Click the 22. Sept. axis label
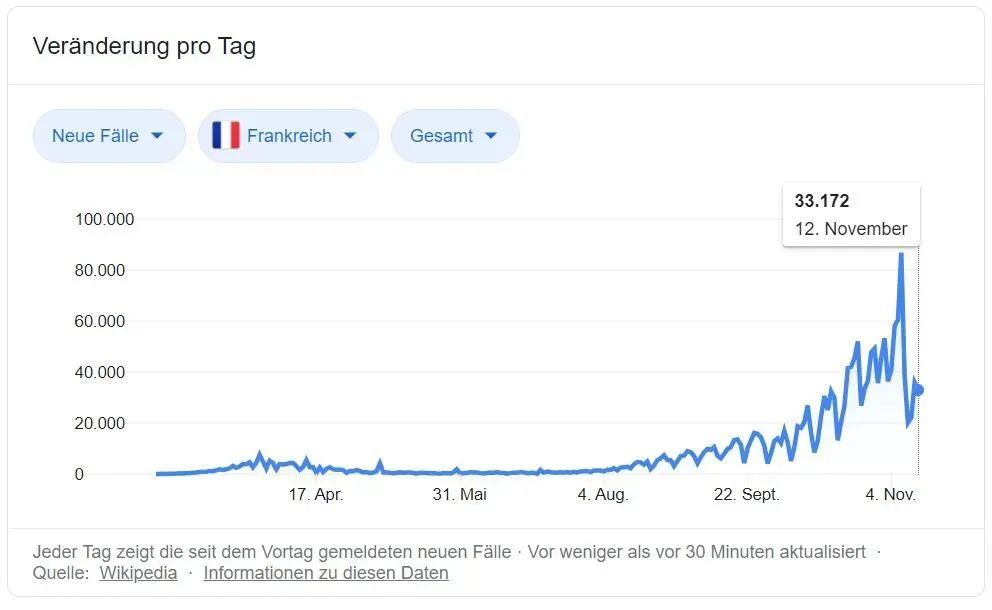 [747, 494]
